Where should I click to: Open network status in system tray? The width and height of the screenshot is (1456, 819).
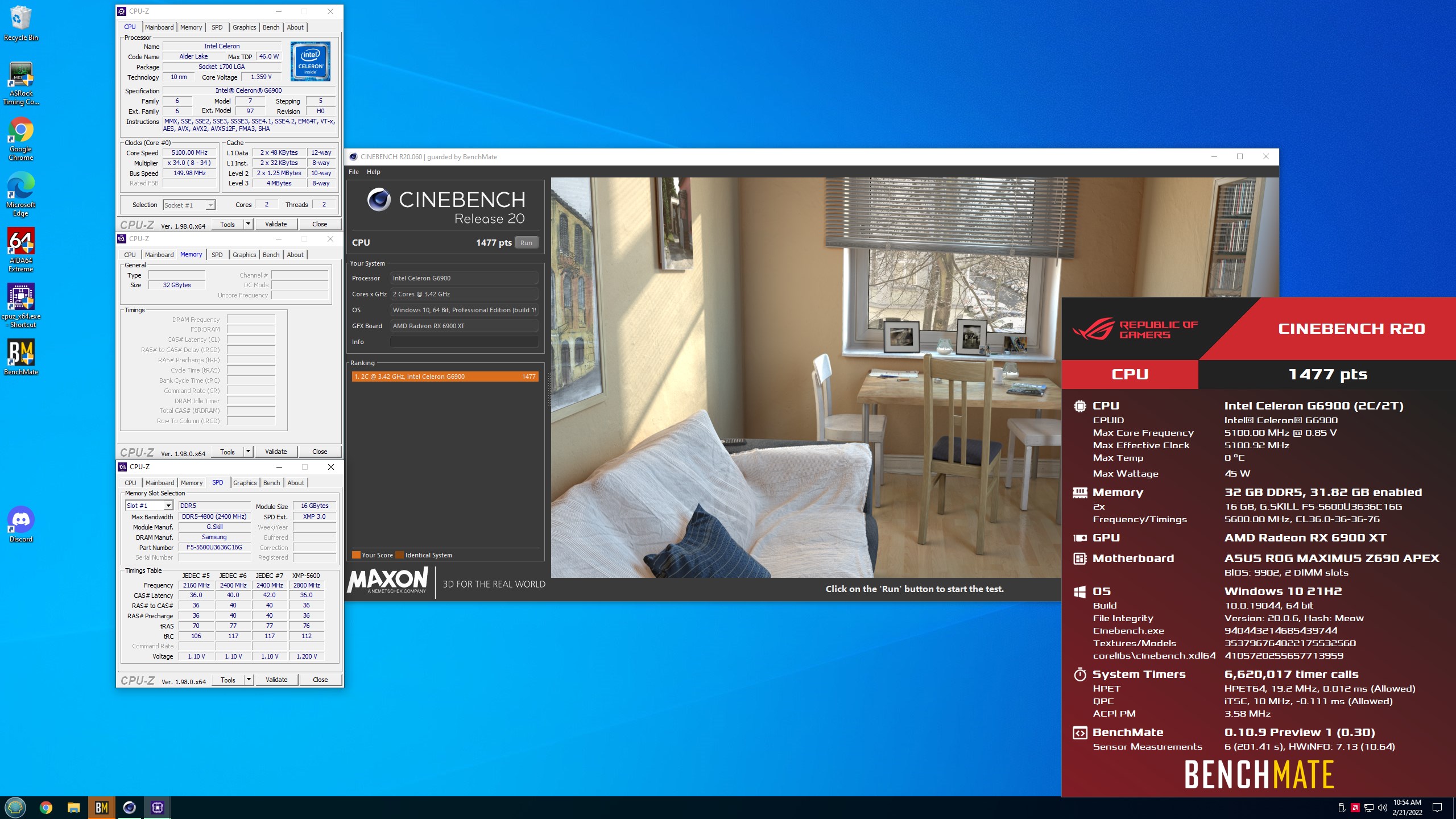[x=1368, y=808]
